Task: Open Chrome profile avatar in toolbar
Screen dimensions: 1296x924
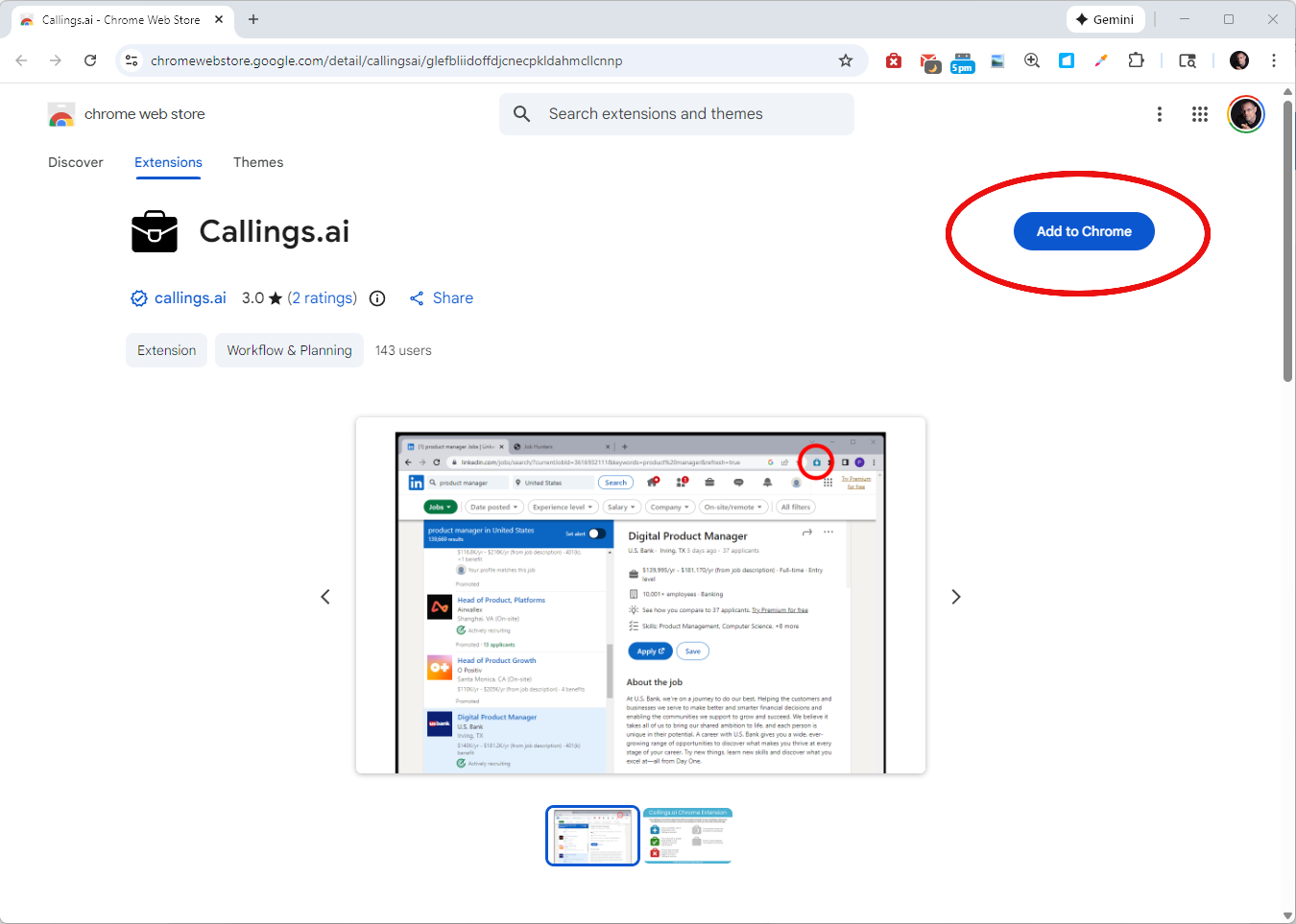Action: tap(1239, 60)
